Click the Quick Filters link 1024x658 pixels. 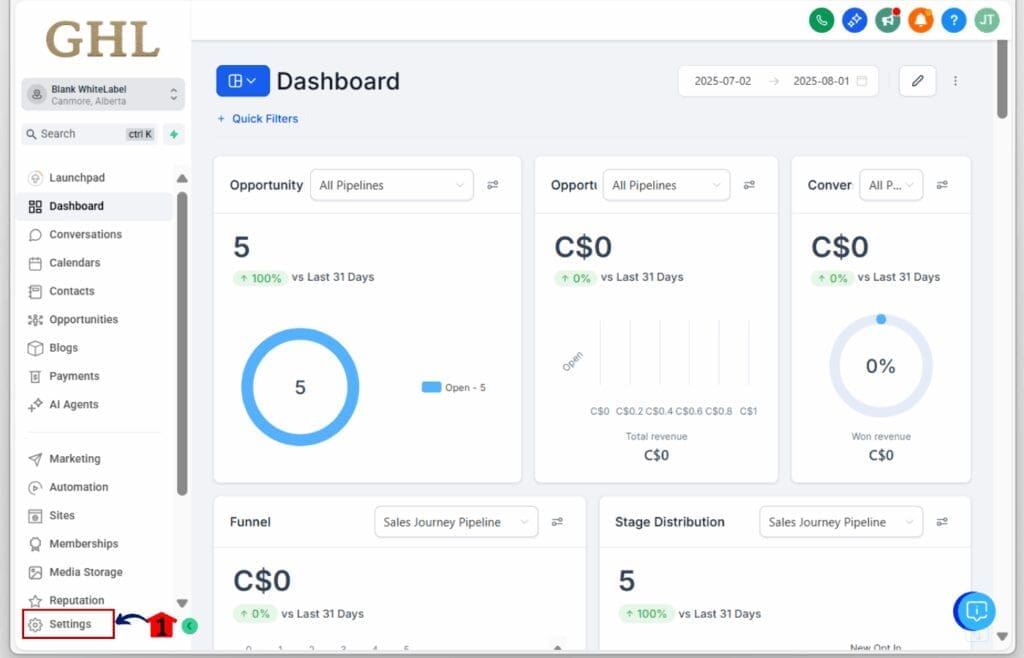click(x=258, y=119)
